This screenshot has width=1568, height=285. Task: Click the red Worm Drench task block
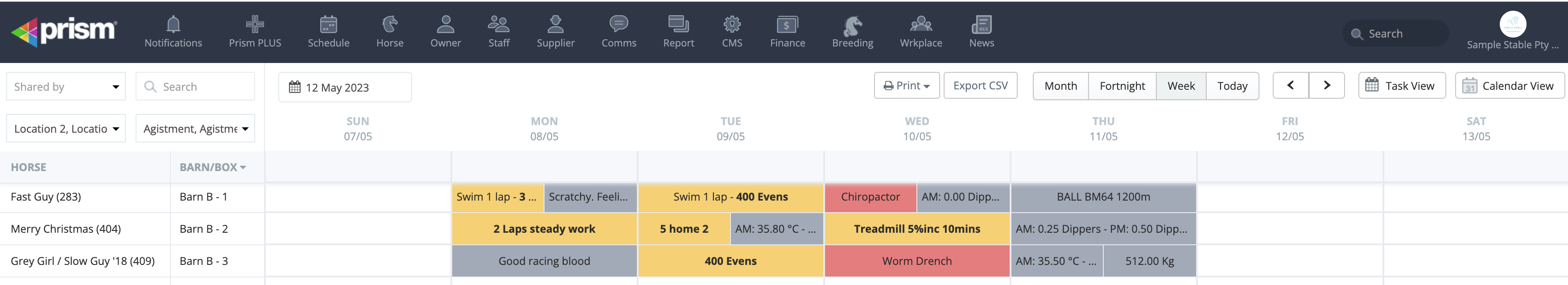click(x=917, y=261)
